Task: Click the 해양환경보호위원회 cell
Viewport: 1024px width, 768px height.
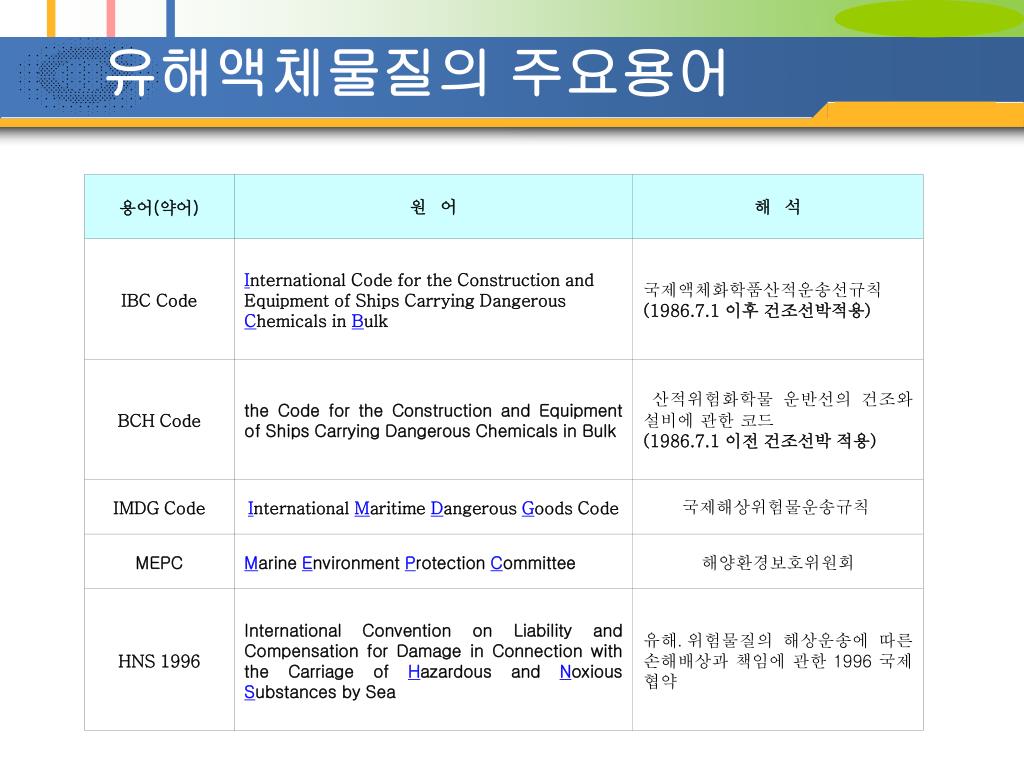Action: 778,562
